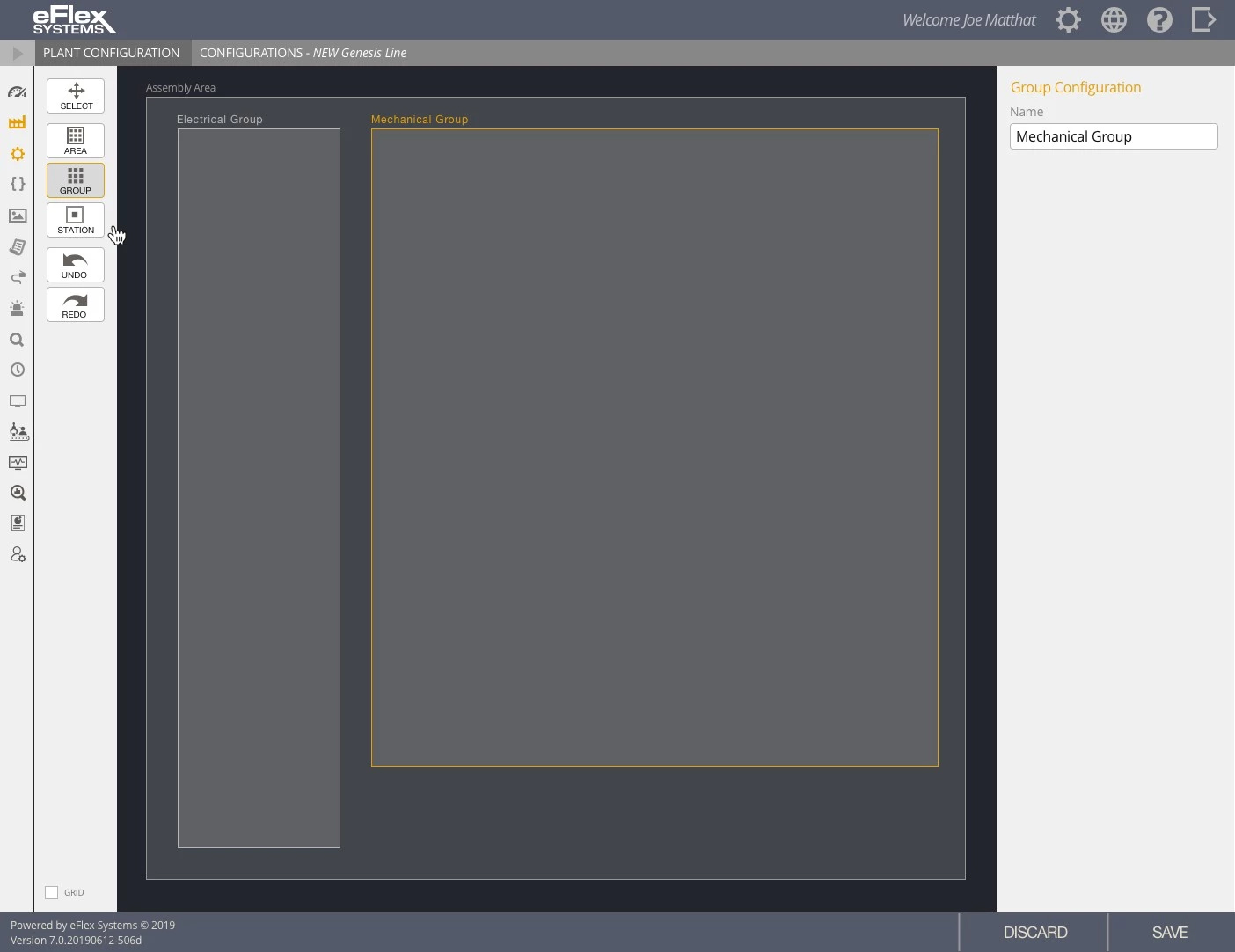Image resolution: width=1235 pixels, height=952 pixels.
Task: Discard the pending changes
Action: tap(1035, 932)
